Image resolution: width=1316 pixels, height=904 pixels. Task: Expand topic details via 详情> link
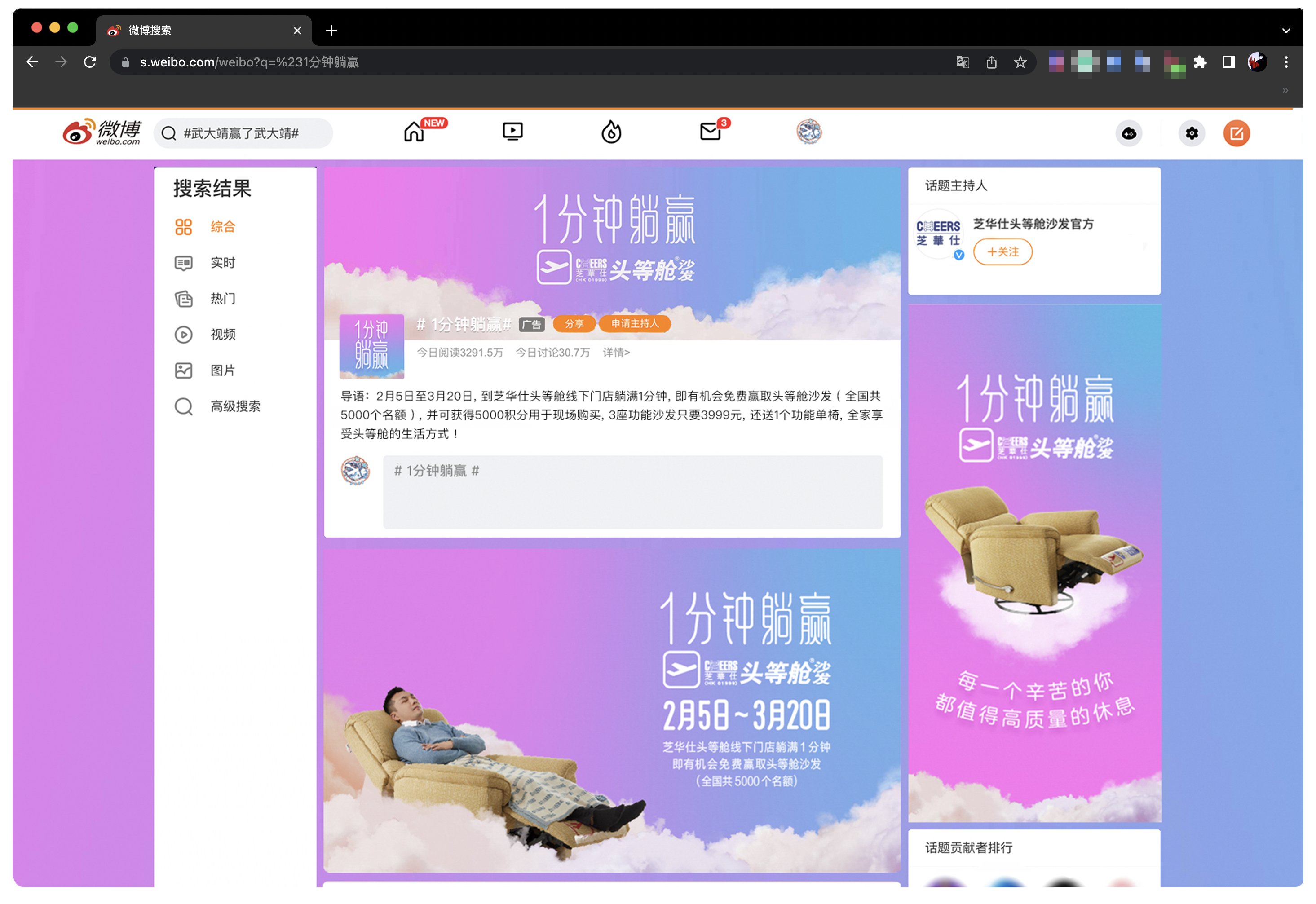tap(616, 353)
